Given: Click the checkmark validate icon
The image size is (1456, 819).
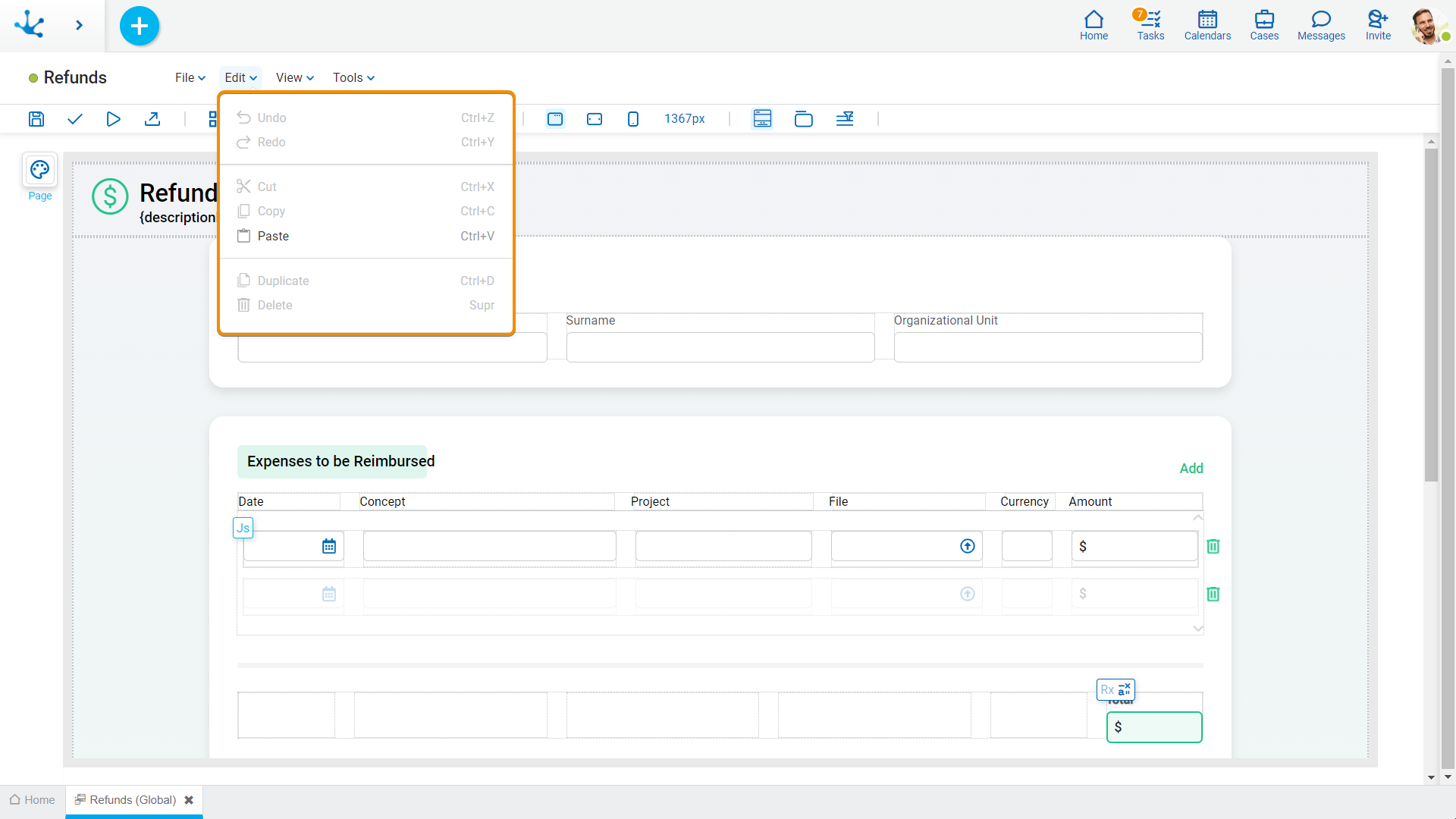Looking at the screenshot, I should pyautogui.click(x=74, y=119).
